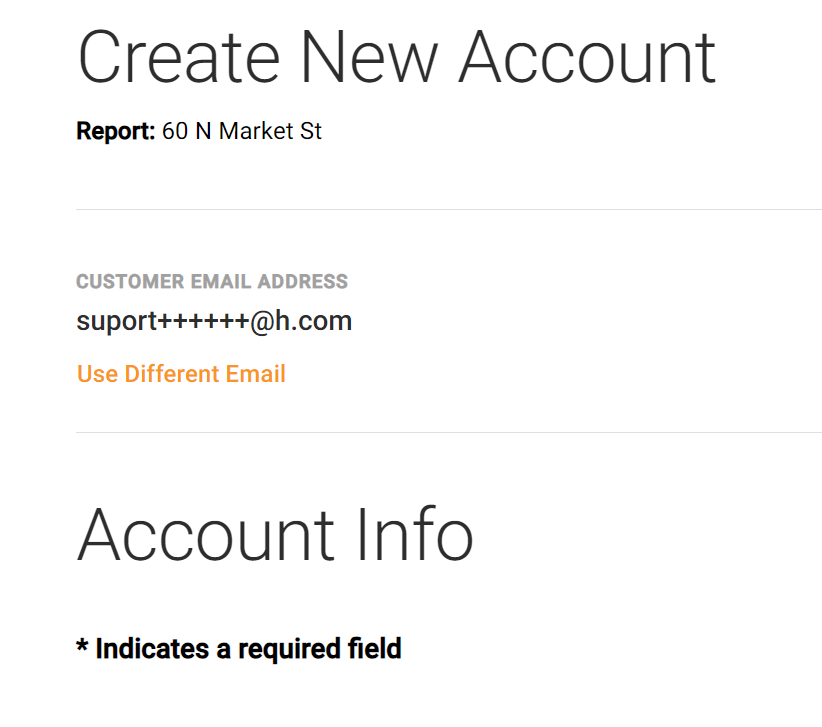Click the Create New Account heading
The width and height of the screenshot is (822, 727).
[397, 57]
